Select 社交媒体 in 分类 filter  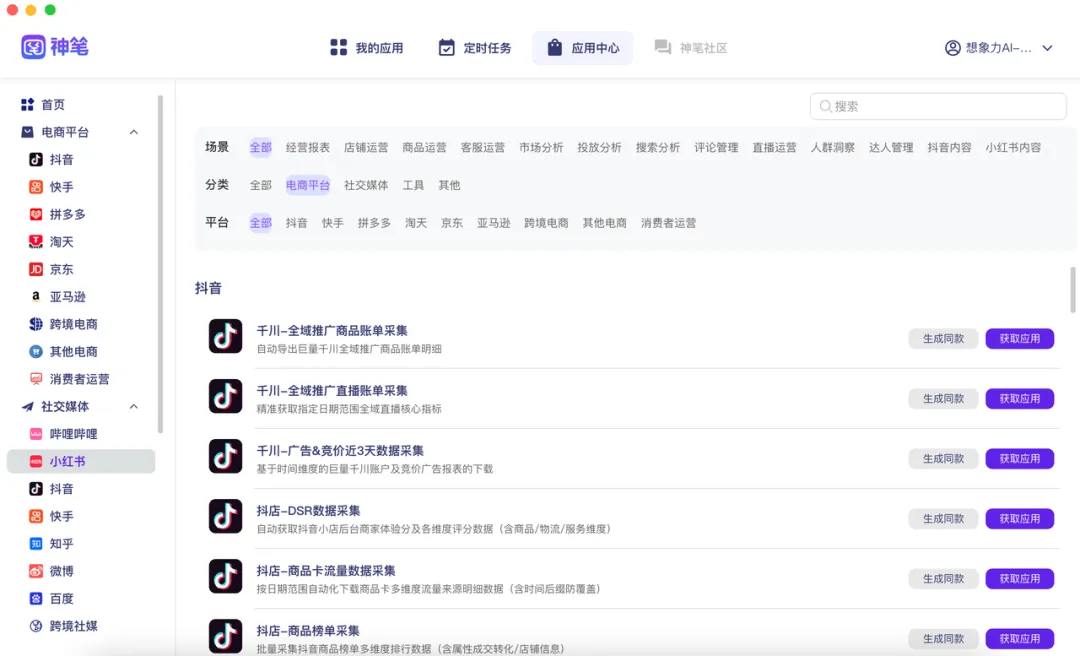click(366, 185)
